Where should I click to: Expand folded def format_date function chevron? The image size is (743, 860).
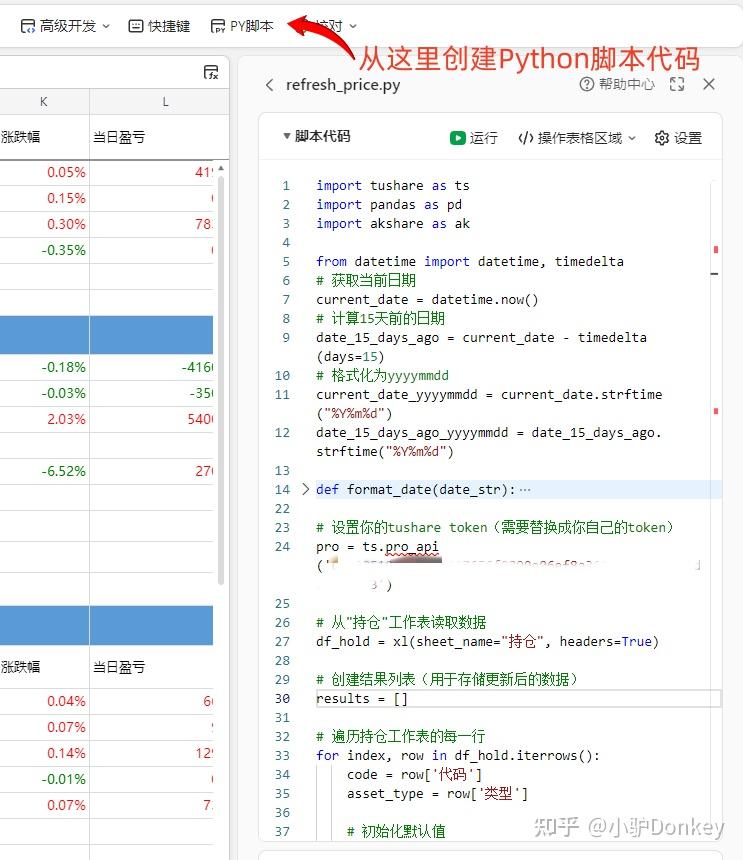[x=305, y=489]
